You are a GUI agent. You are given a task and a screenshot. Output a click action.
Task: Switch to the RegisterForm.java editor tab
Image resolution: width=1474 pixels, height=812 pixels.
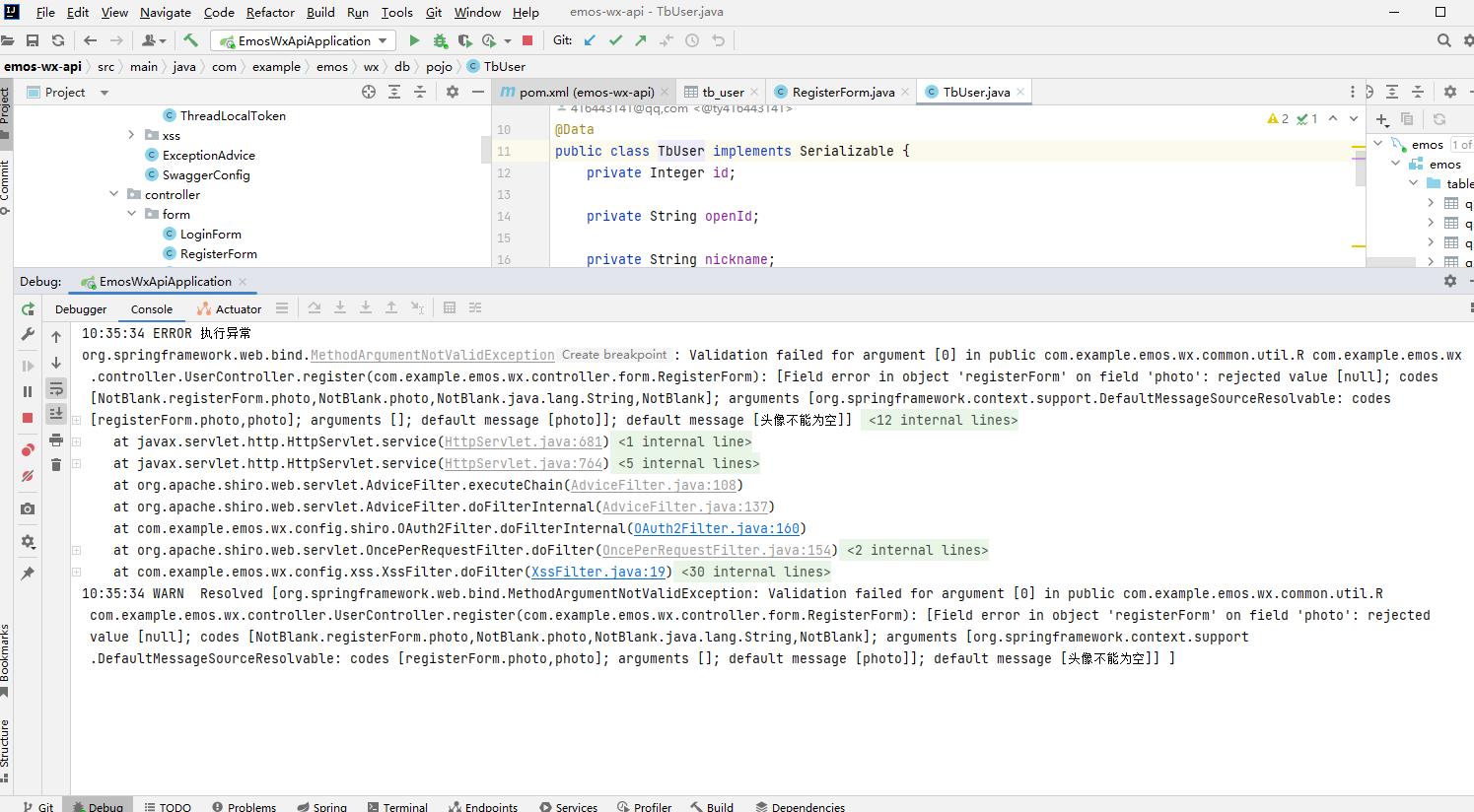coord(842,92)
